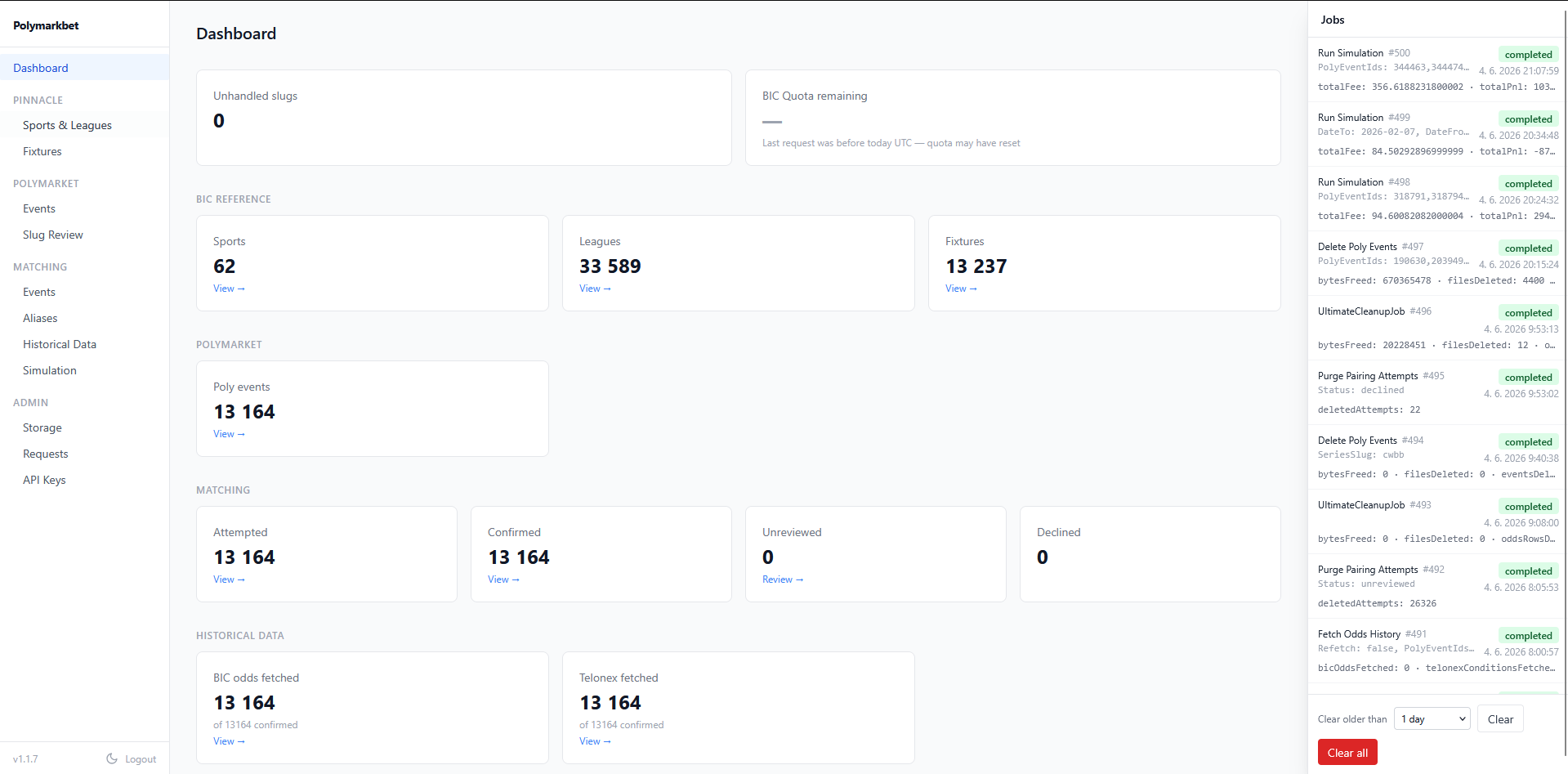Click the Logout icon in sidebar footer
Image resolution: width=1568 pixels, height=774 pixels.
[112, 758]
